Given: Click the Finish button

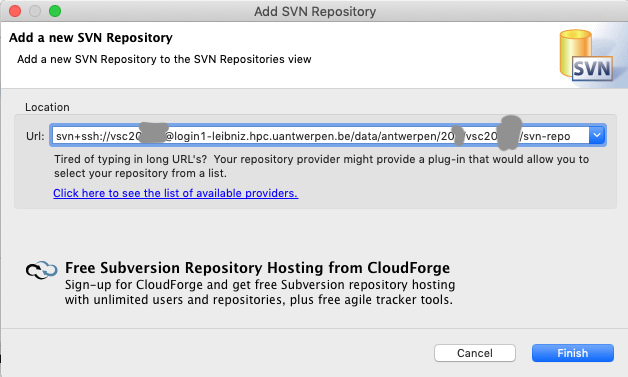Looking at the screenshot, I should (572, 353).
